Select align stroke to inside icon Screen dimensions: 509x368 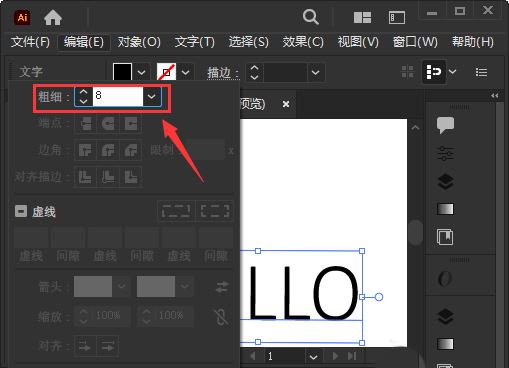click(x=108, y=177)
